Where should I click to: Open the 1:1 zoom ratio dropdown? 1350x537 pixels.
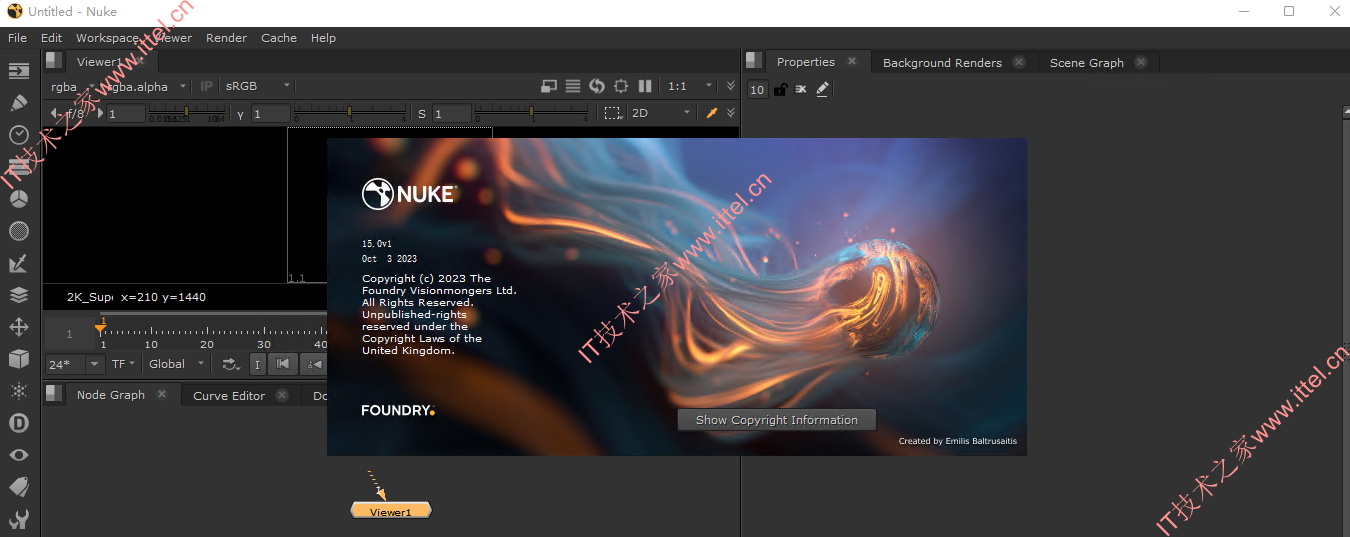(690, 86)
